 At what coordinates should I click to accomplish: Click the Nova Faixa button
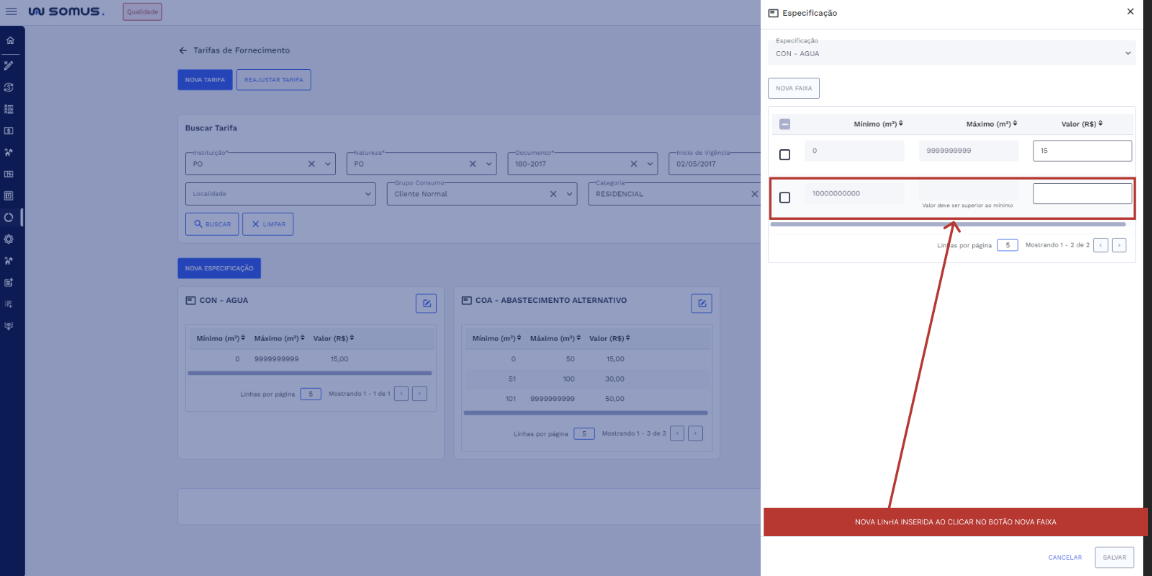tap(794, 88)
